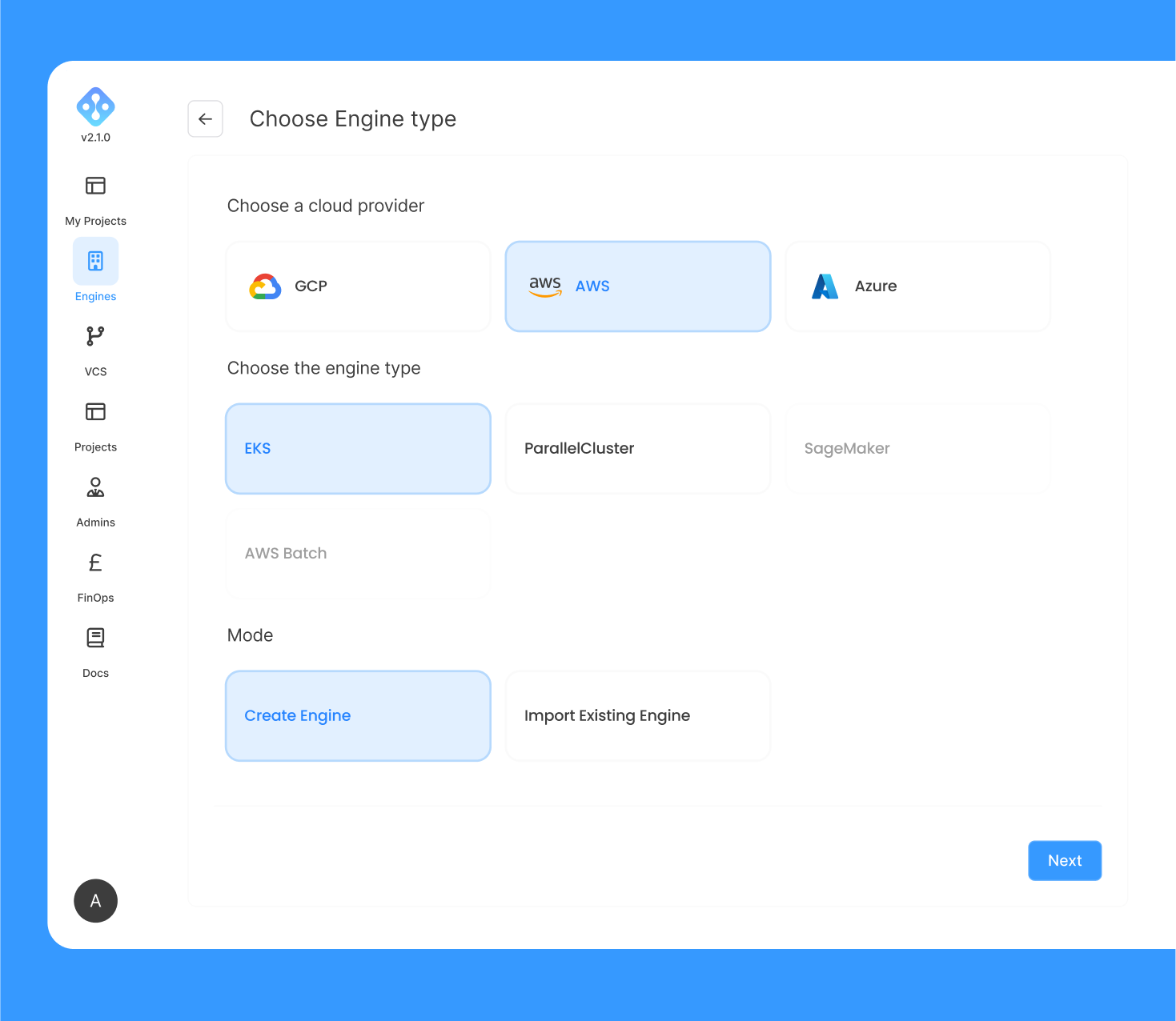This screenshot has height=1021, width=1176.
Task: Click the Google Cloud logo
Action: (265, 286)
